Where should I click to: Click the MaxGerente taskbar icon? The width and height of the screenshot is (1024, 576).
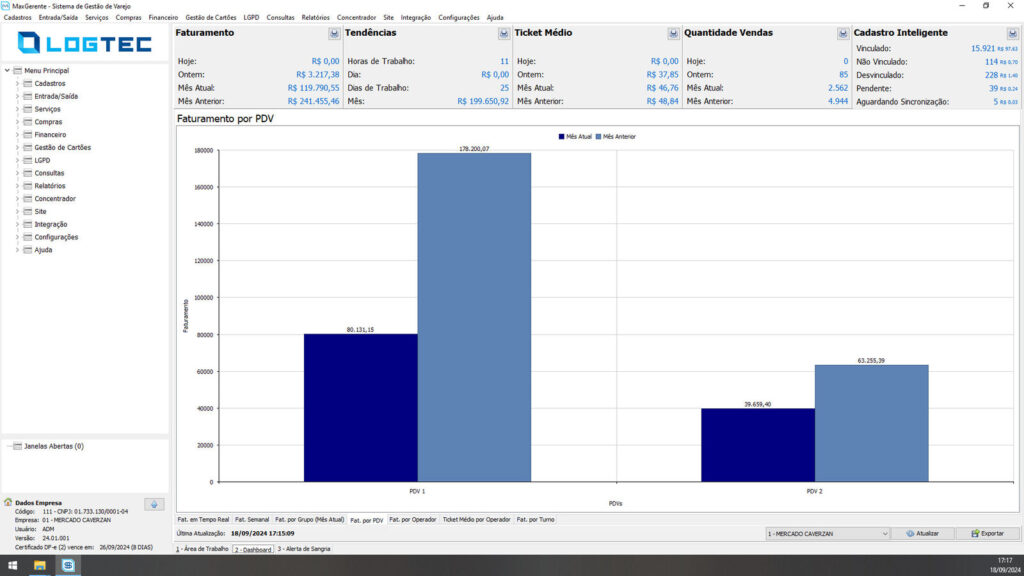(68, 566)
